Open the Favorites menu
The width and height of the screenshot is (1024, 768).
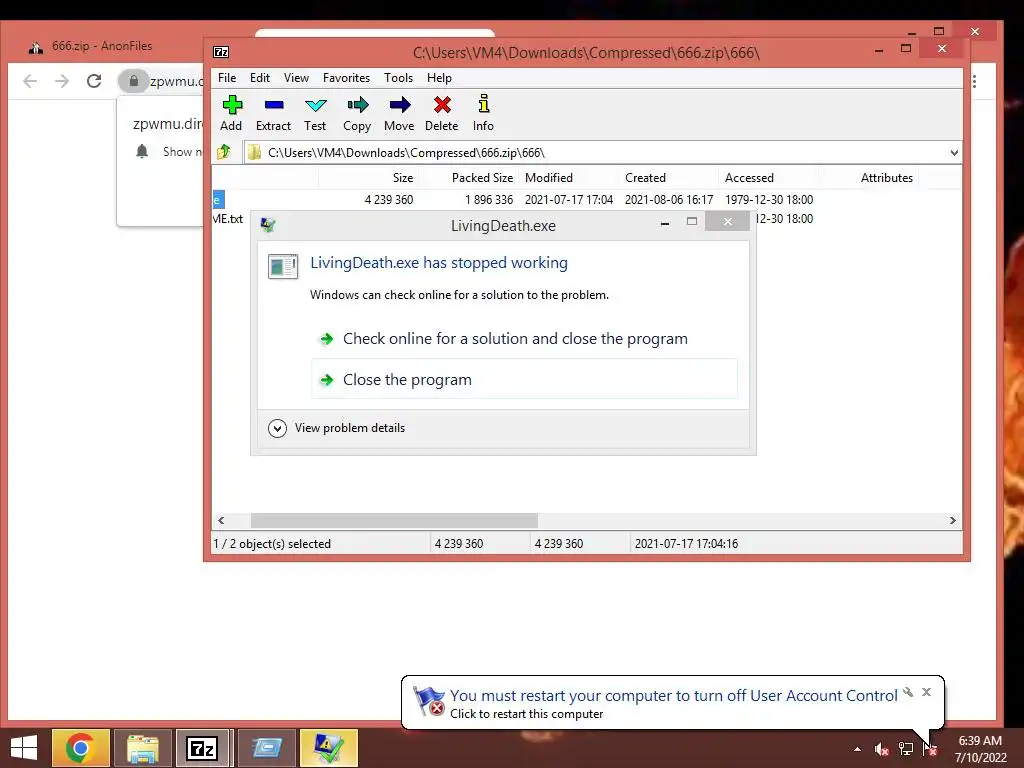[x=346, y=78]
